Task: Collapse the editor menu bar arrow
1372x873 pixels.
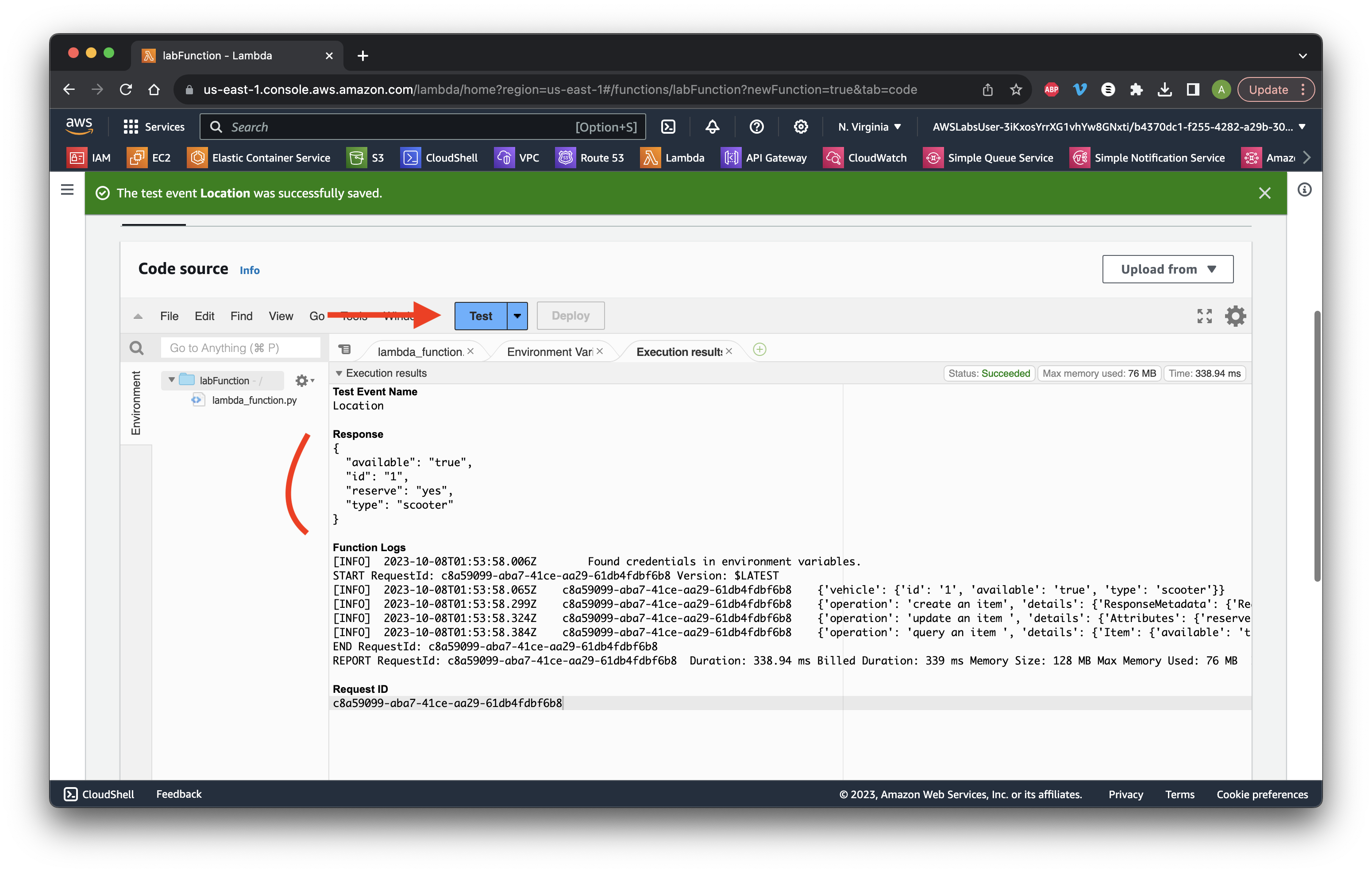Action: 138,316
